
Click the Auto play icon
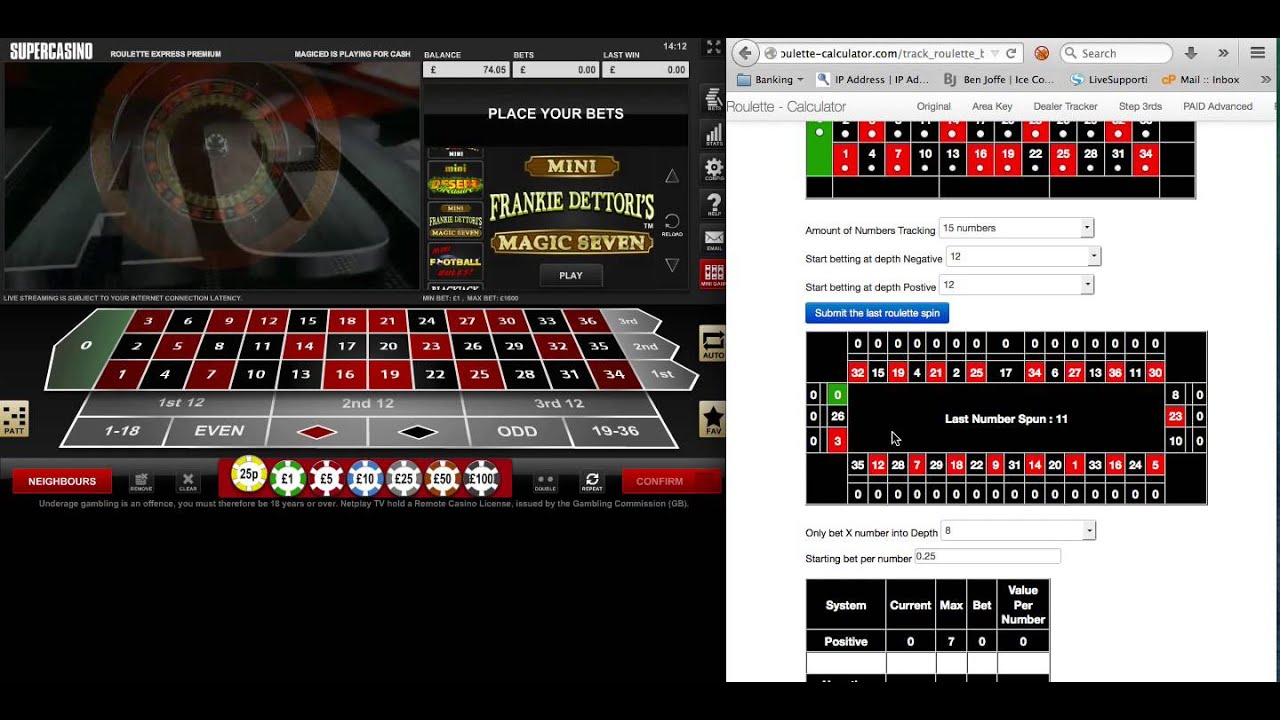(712, 344)
